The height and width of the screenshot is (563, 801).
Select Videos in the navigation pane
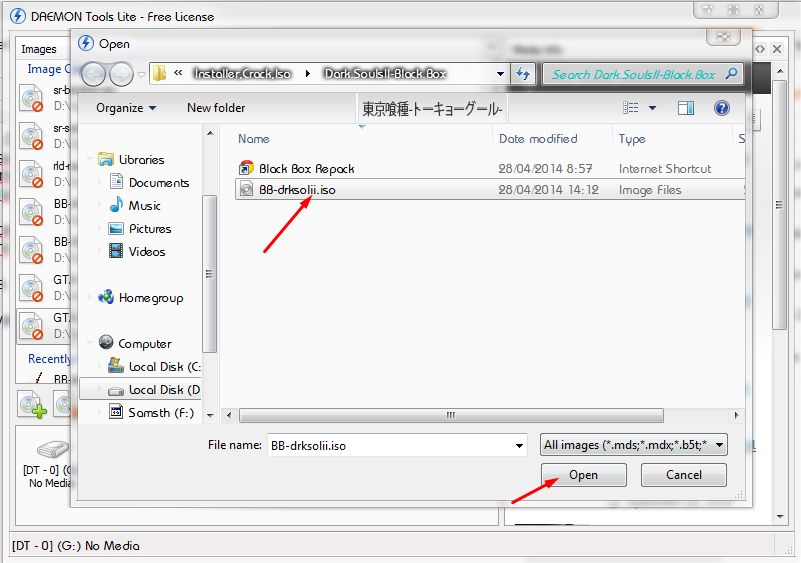[147, 252]
